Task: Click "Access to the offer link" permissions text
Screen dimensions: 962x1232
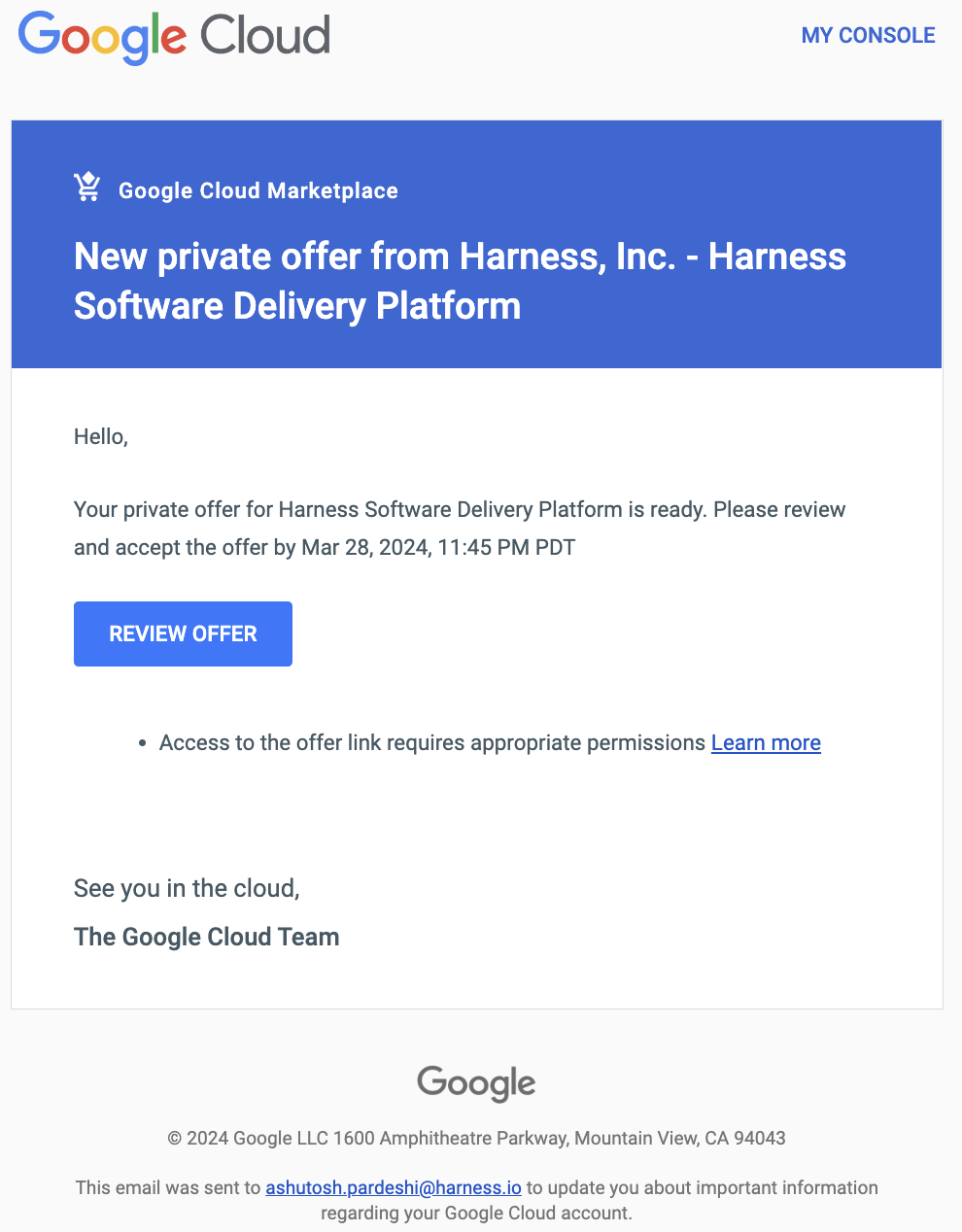Action: (431, 743)
